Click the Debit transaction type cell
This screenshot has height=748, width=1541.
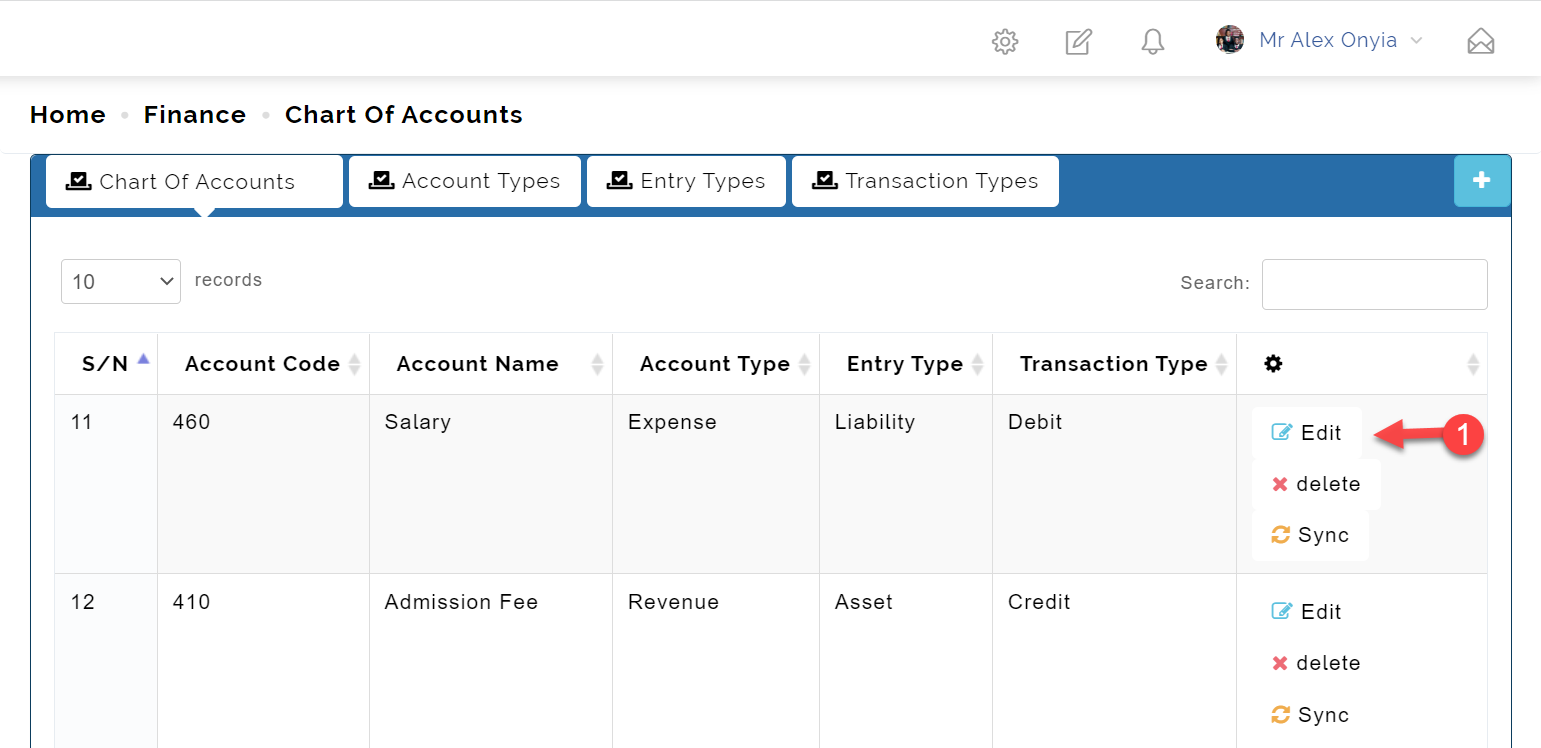click(x=1115, y=484)
